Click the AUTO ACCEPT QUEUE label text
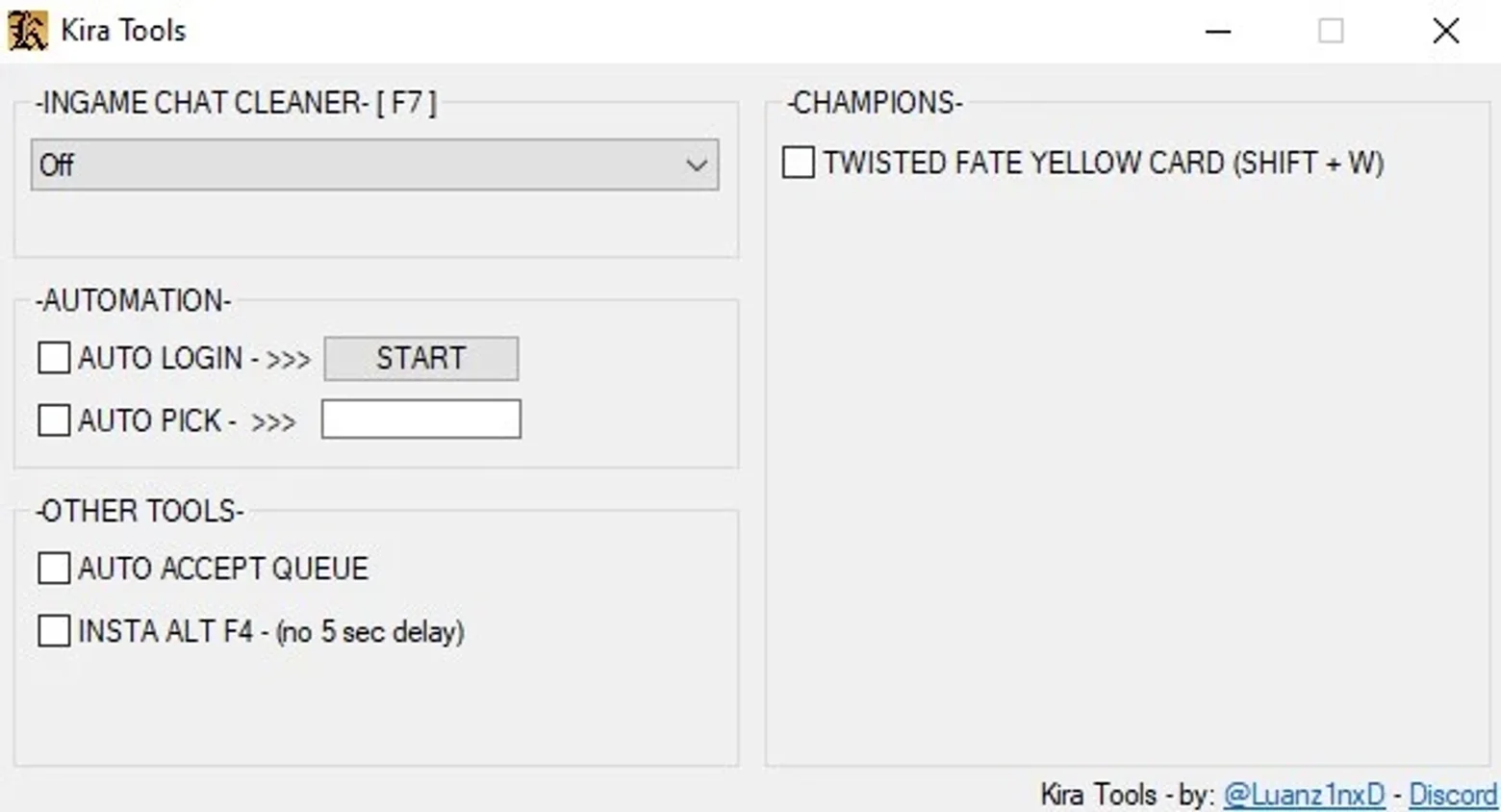Screen dimensions: 1501x812 pos(223,569)
